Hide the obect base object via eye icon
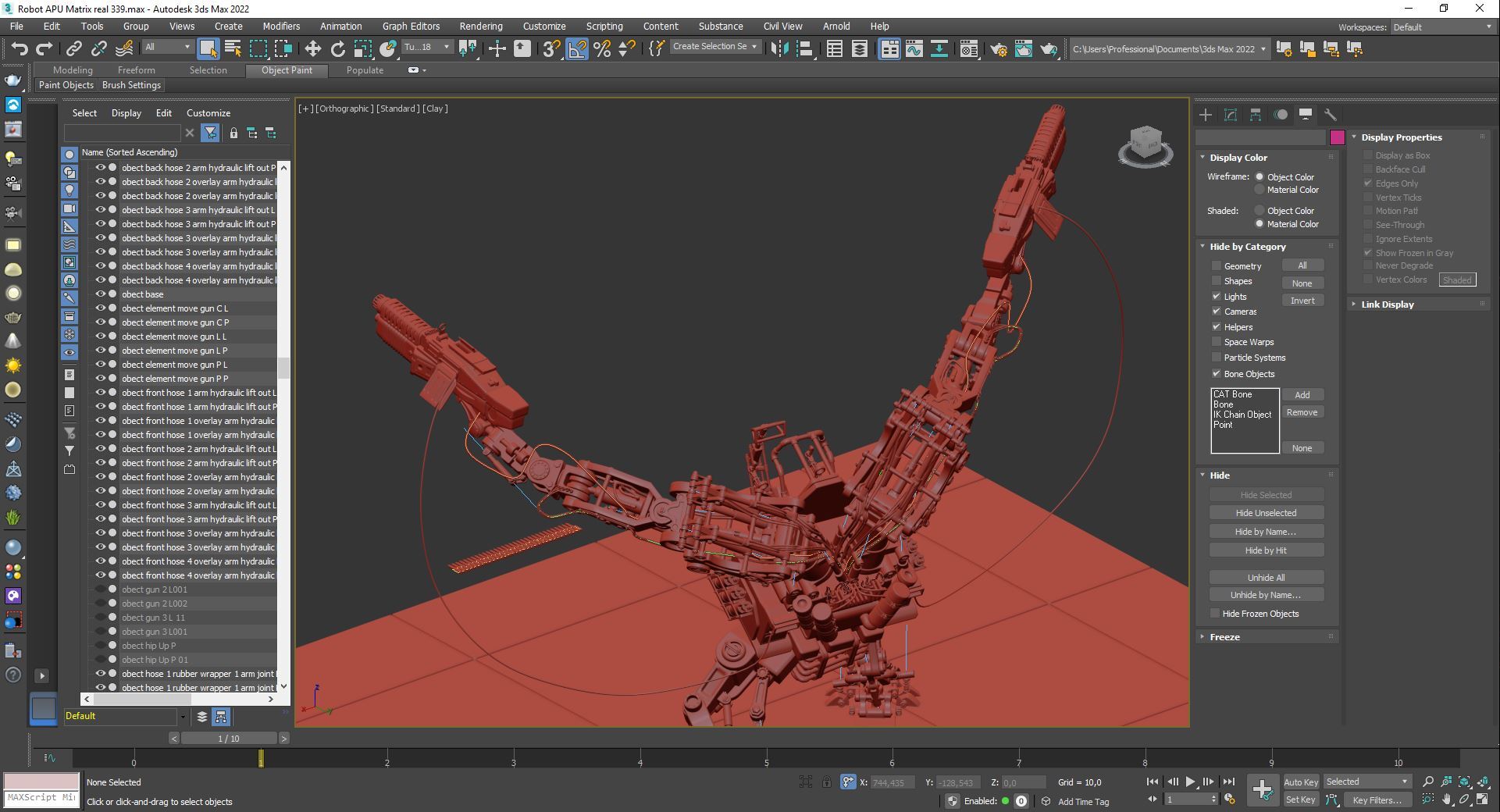 point(100,294)
